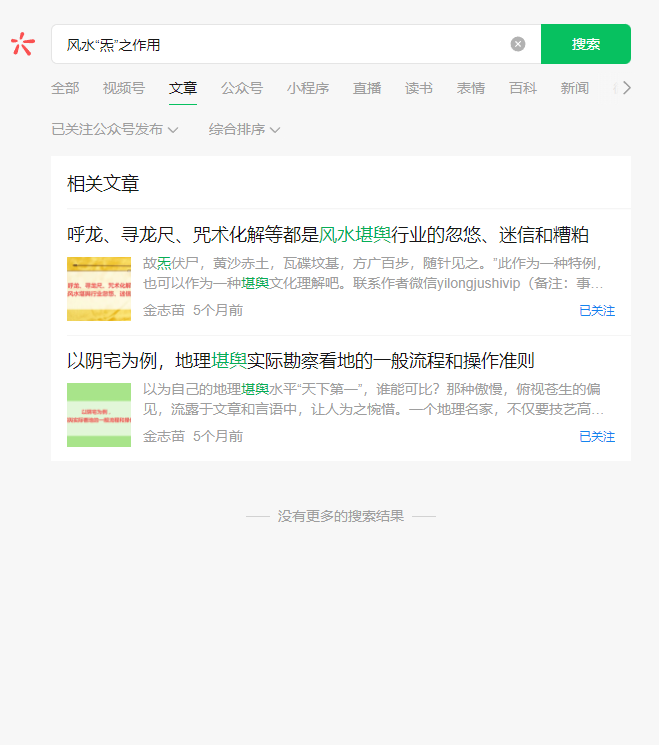Click 5个月前 timestamp on the 以阴宅为例 article
This screenshot has height=745, width=659.
point(218,436)
